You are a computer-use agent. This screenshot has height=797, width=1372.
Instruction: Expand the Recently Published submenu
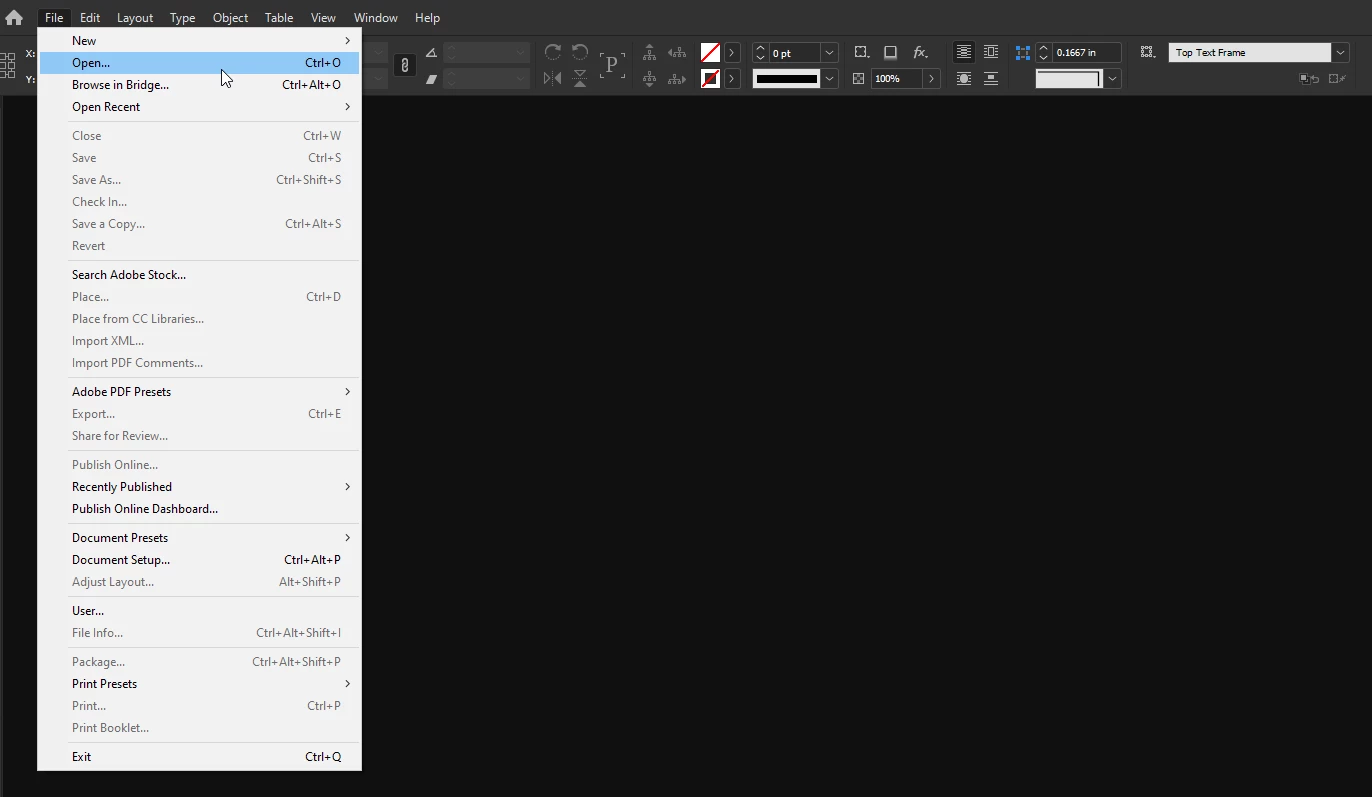click(x=199, y=487)
